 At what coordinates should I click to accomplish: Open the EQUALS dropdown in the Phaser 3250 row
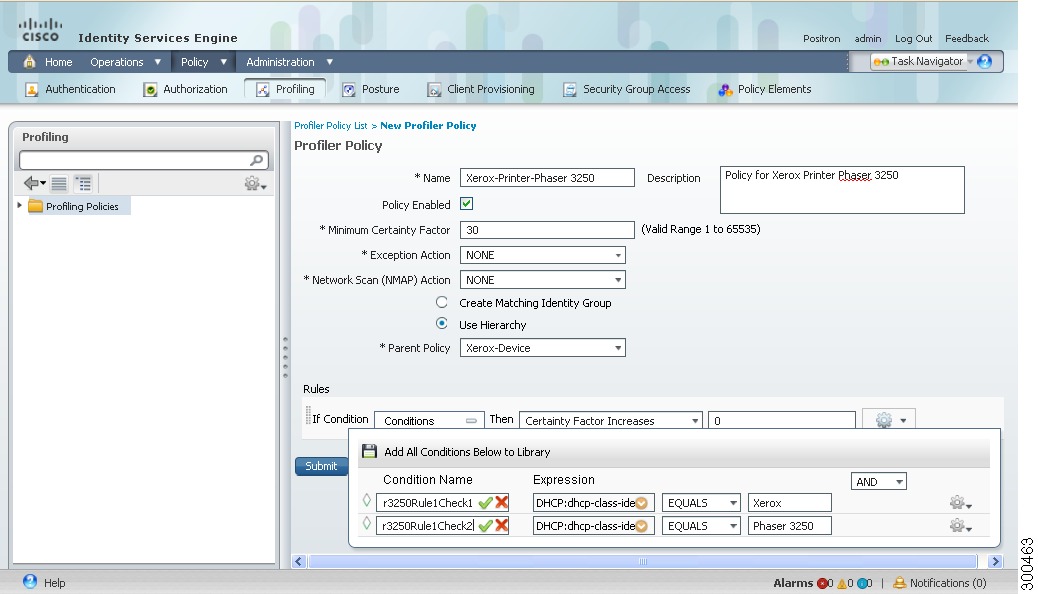[x=701, y=526]
